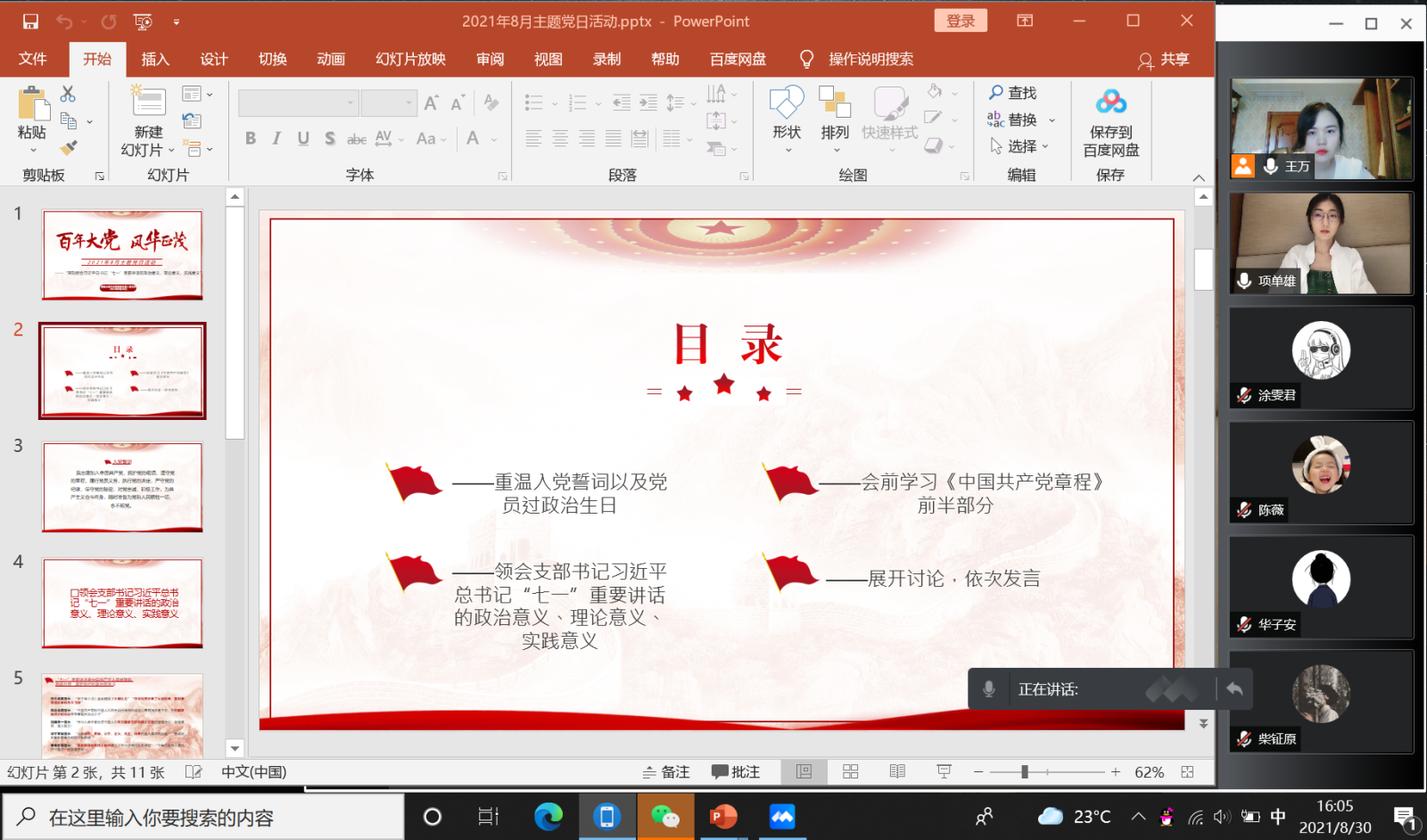Click the zoom slider handle
The width and height of the screenshot is (1427, 840).
[1025, 772]
